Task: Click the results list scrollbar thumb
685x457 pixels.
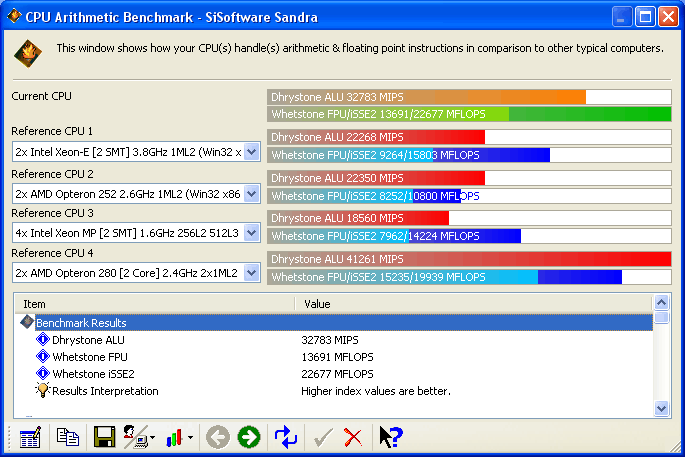Action: (661, 317)
